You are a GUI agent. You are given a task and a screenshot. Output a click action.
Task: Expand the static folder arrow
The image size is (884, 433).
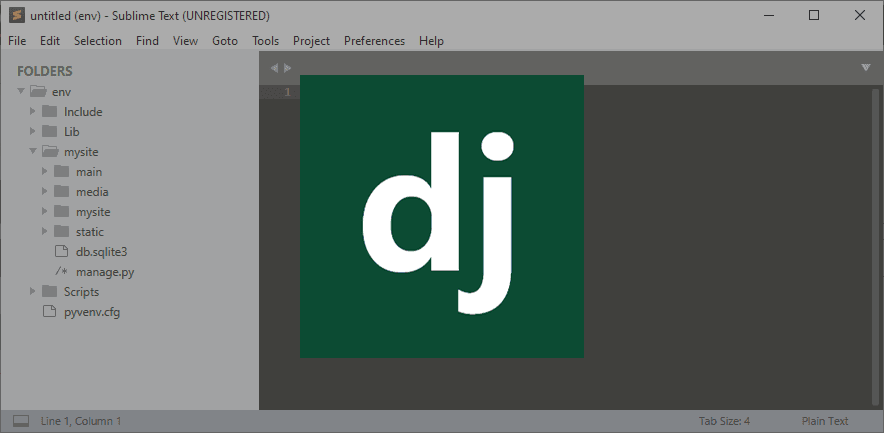(45, 232)
